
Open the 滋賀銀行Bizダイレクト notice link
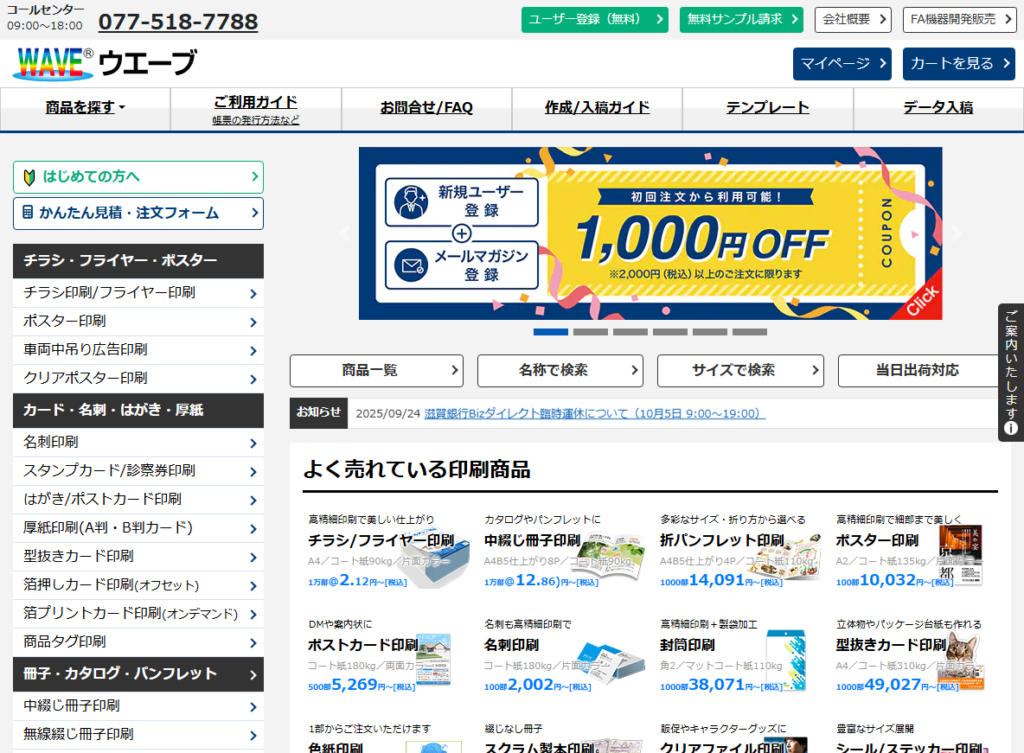pos(594,413)
